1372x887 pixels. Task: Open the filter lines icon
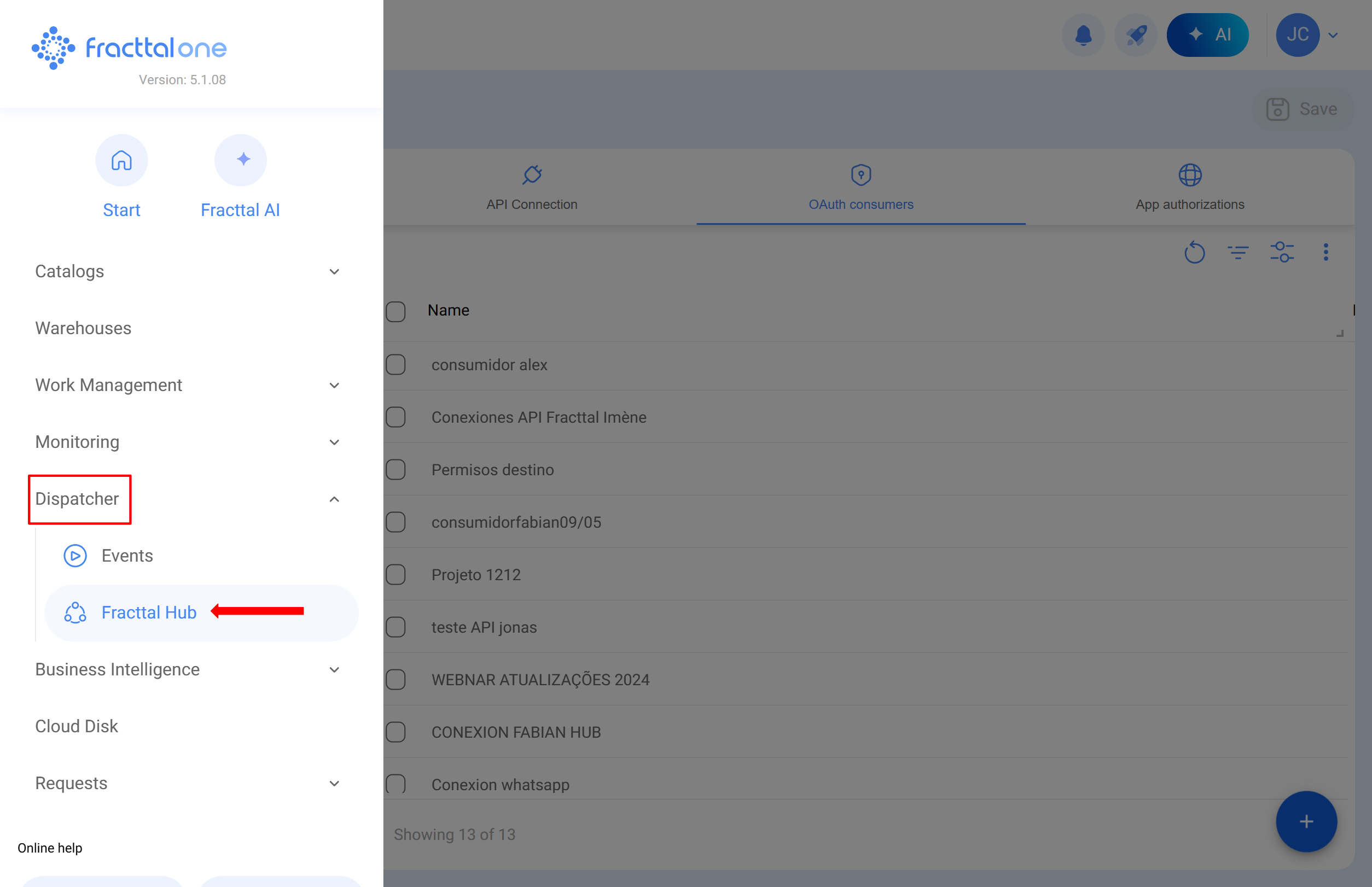tap(1237, 252)
